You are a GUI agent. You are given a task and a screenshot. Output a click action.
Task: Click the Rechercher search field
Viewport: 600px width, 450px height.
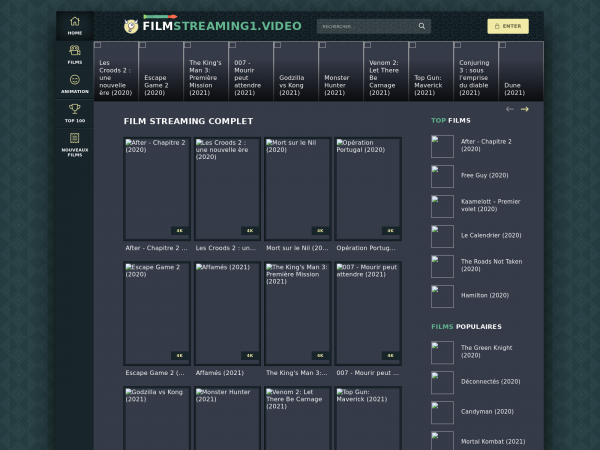[x=365, y=26]
